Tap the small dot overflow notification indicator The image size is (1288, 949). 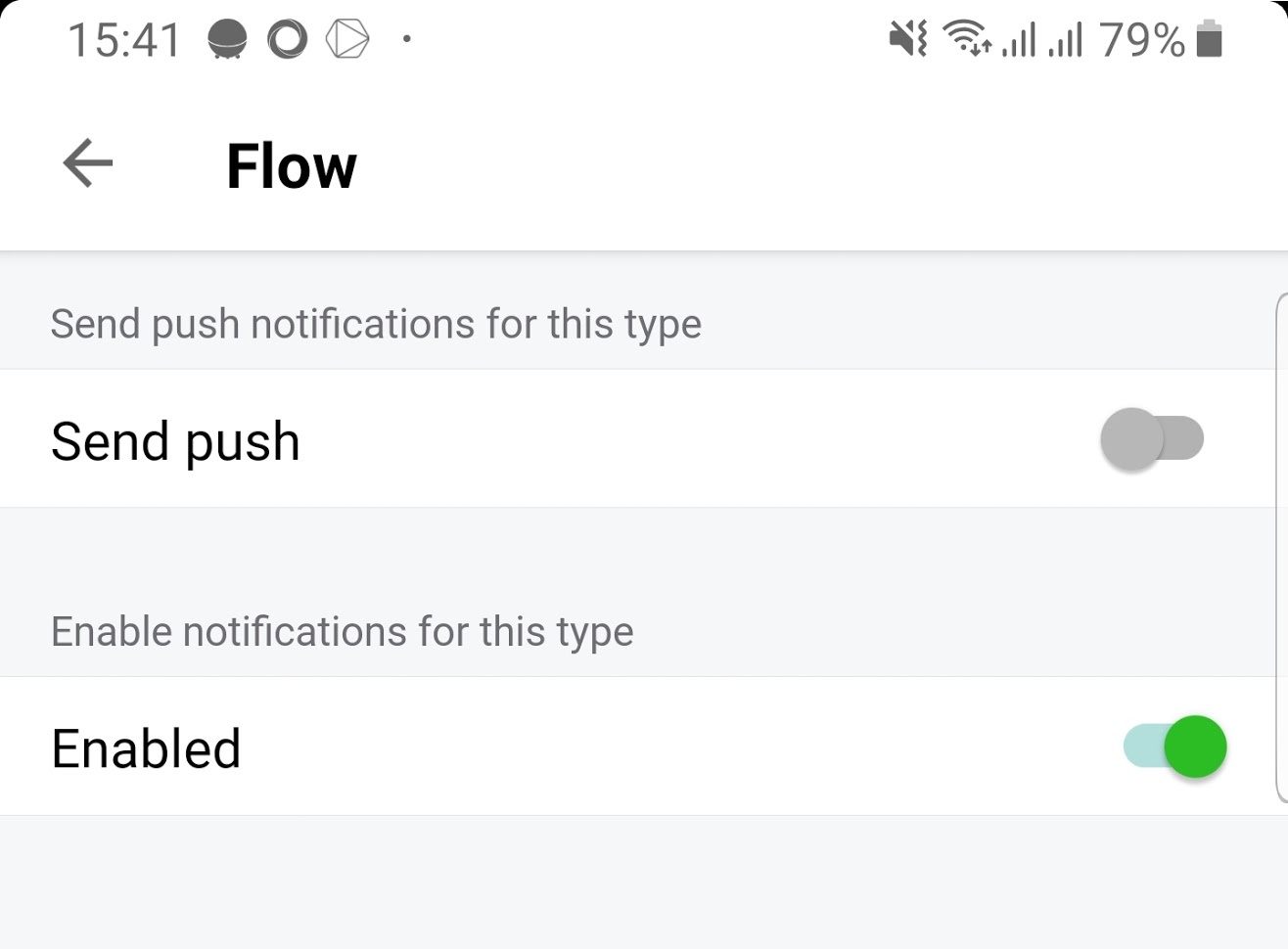coord(406,40)
